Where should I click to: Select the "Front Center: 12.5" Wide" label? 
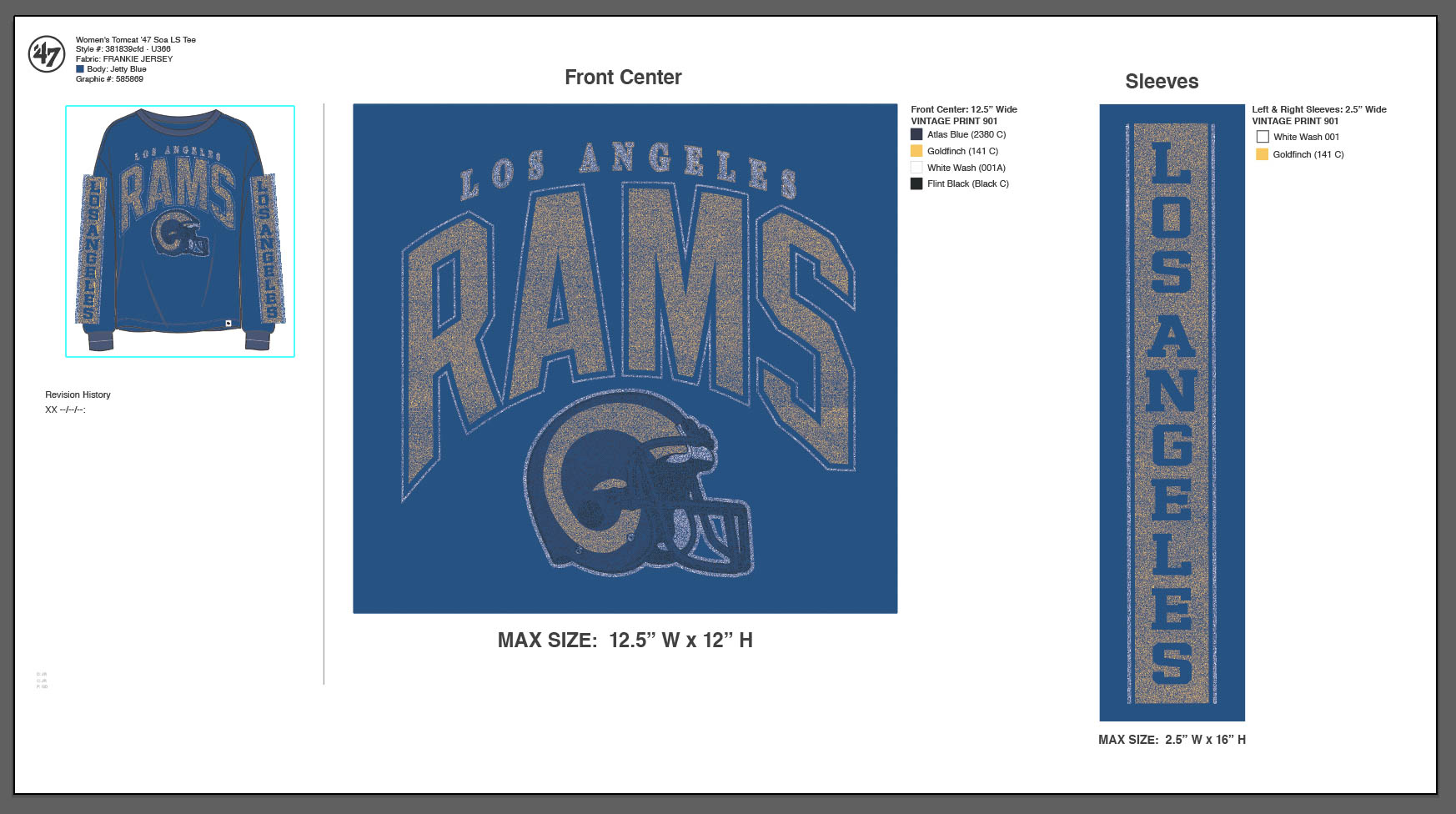coord(964,109)
